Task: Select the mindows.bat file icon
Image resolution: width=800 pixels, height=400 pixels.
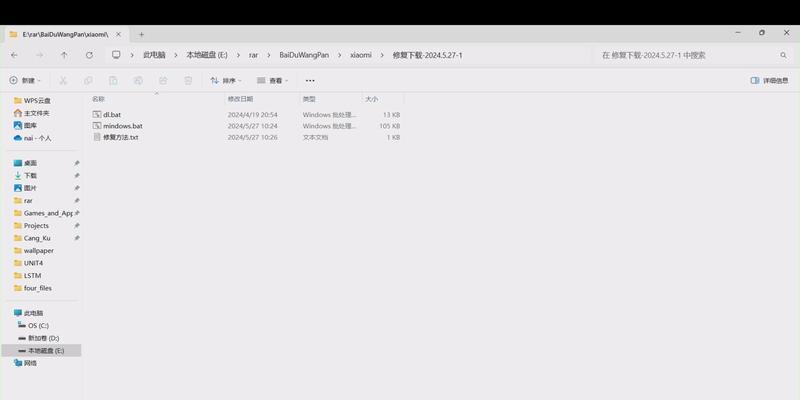Action: 97,126
